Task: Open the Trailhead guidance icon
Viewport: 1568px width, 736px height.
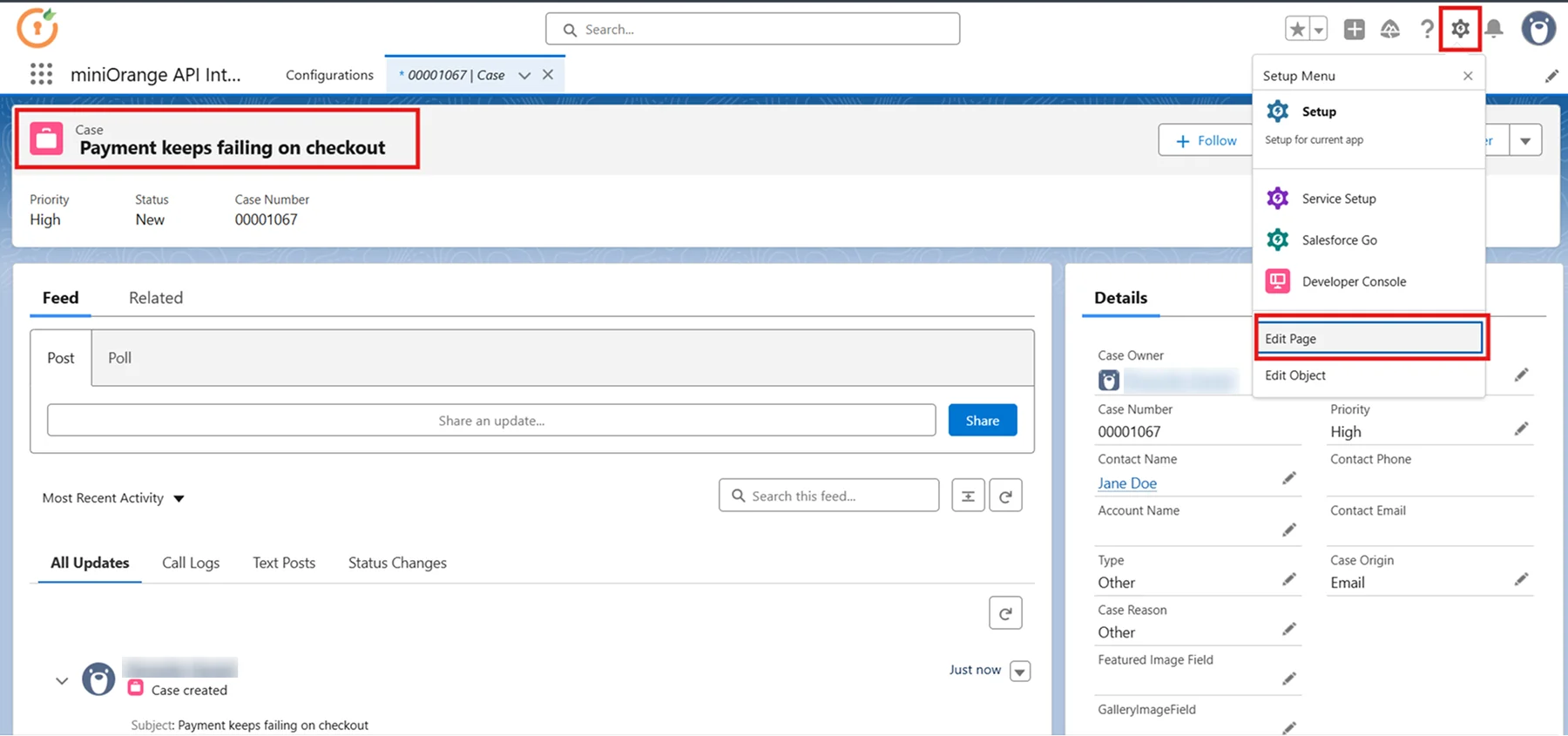Action: pyautogui.click(x=1390, y=29)
